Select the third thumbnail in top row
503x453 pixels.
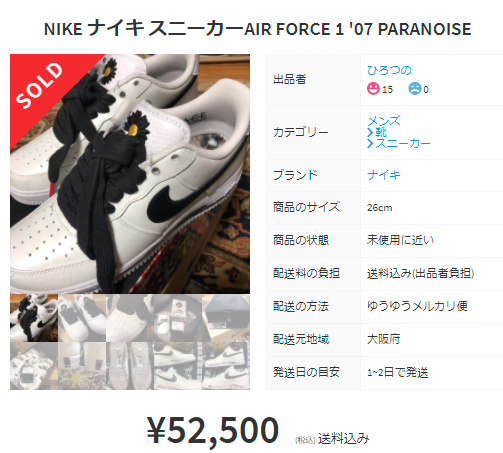tap(130, 318)
